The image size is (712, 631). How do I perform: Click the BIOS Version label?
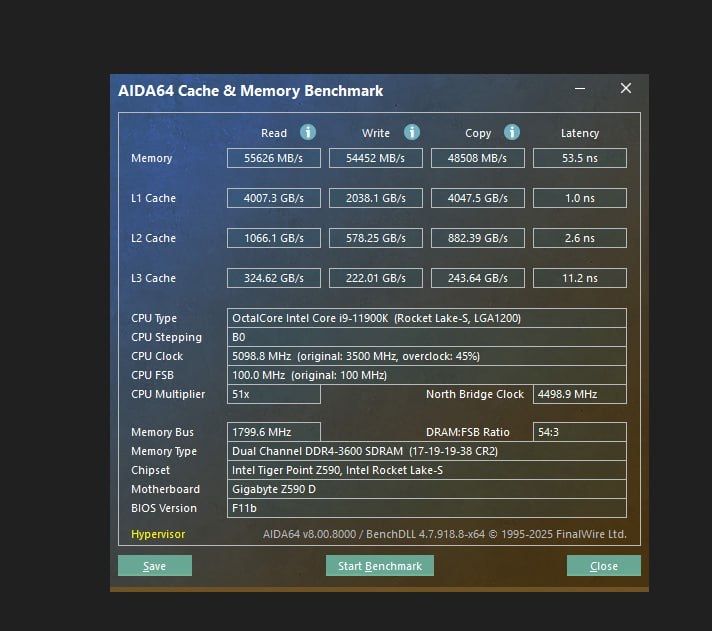(x=164, y=508)
